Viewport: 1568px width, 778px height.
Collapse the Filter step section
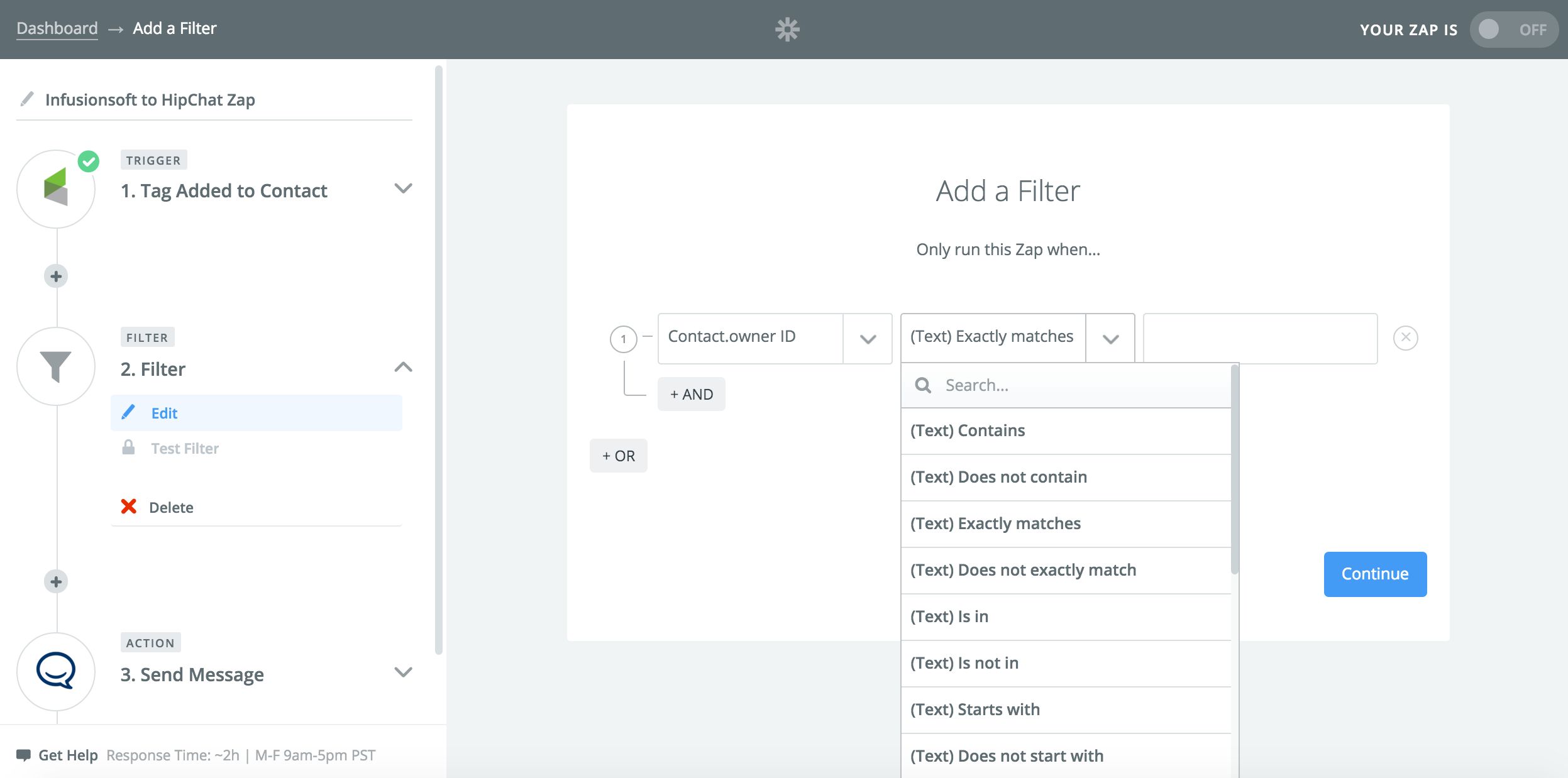coord(403,367)
